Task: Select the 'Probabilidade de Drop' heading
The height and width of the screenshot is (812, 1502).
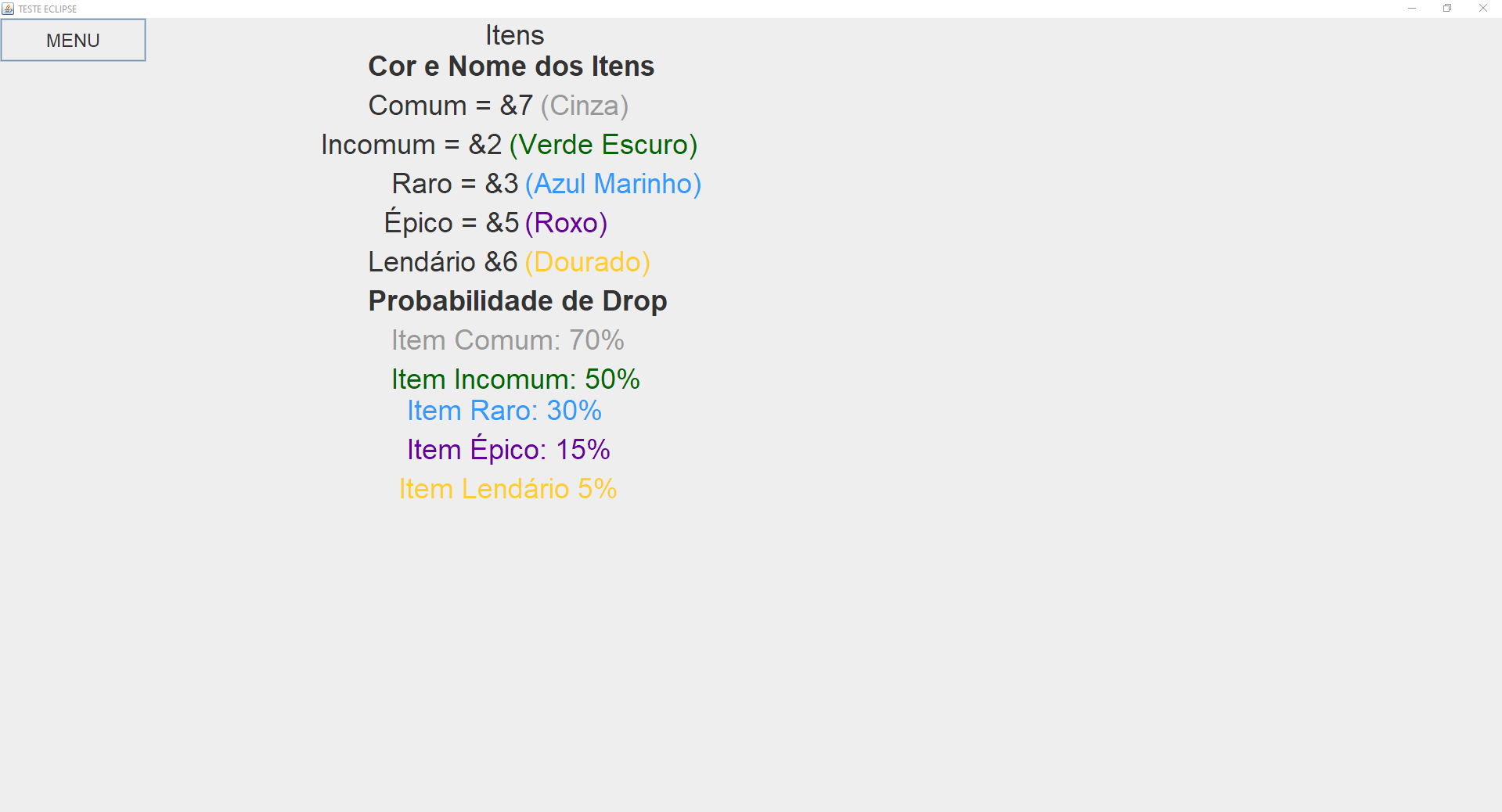Action: pyautogui.click(x=517, y=301)
